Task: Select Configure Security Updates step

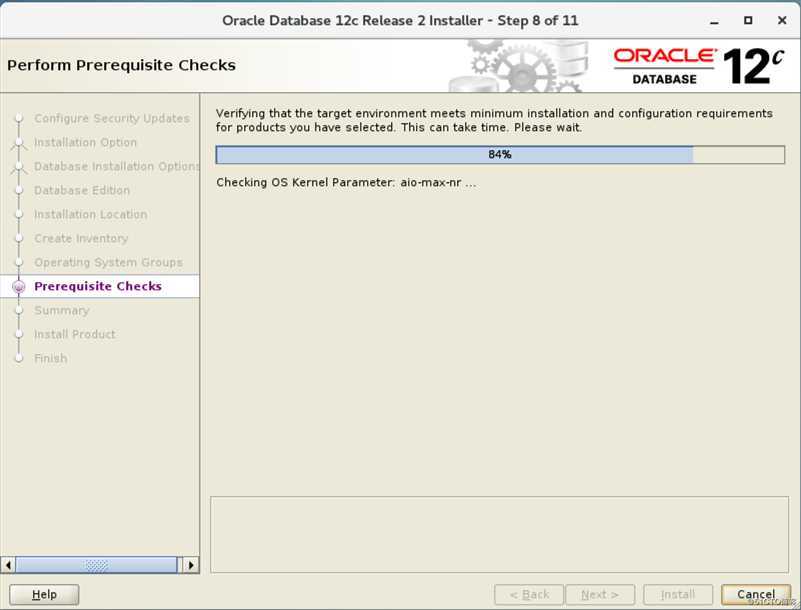Action: (112, 119)
